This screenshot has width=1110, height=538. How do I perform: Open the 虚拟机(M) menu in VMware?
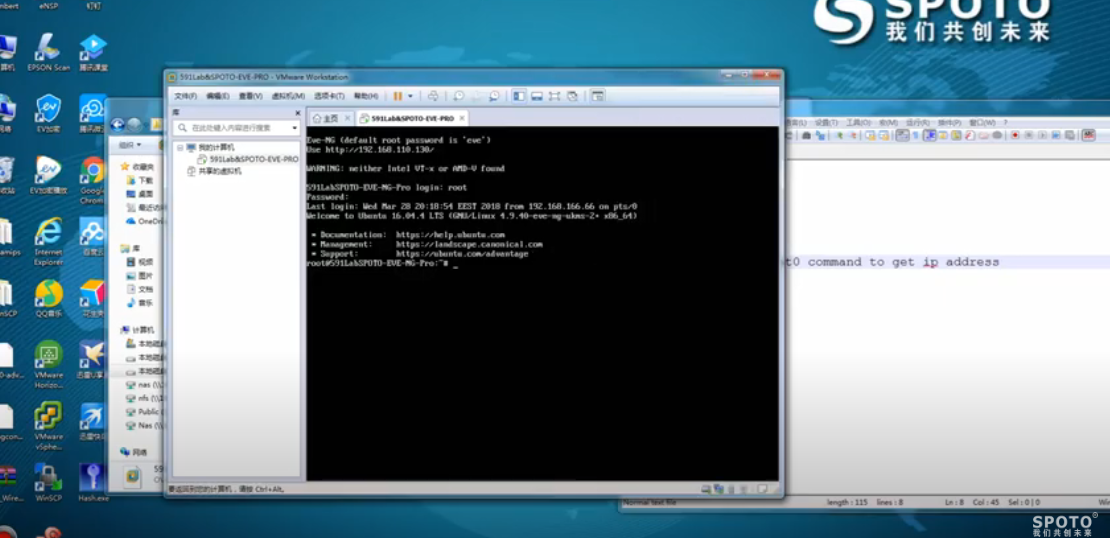pyautogui.click(x=288, y=96)
